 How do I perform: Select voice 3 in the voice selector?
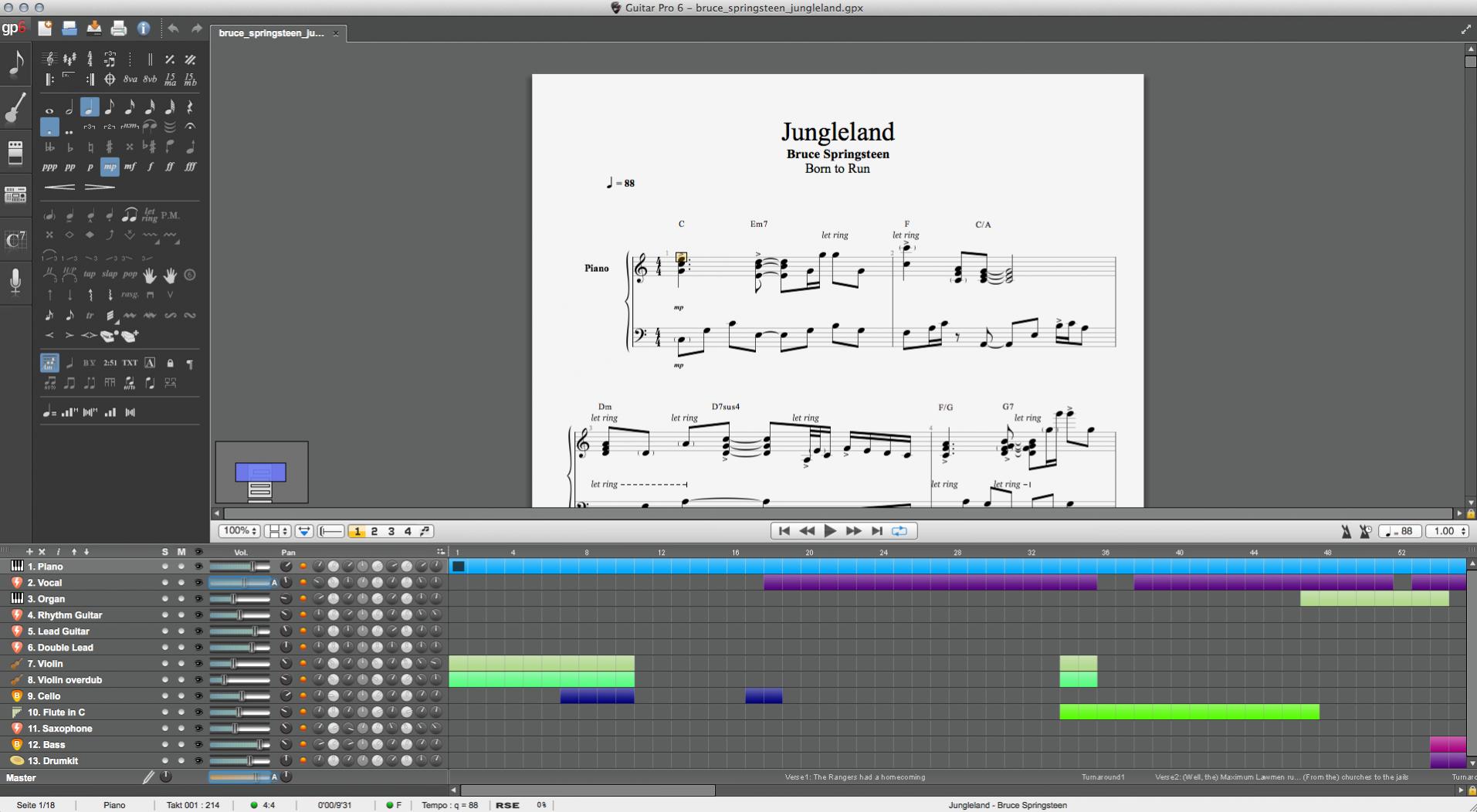[x=391, y=531]
